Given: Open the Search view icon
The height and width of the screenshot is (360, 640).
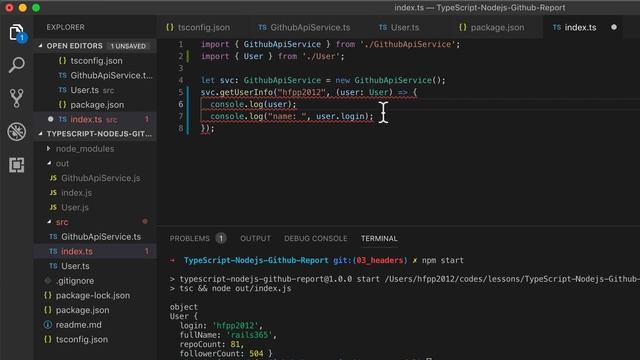Looking at the screenshot, I should pos(16,65).
